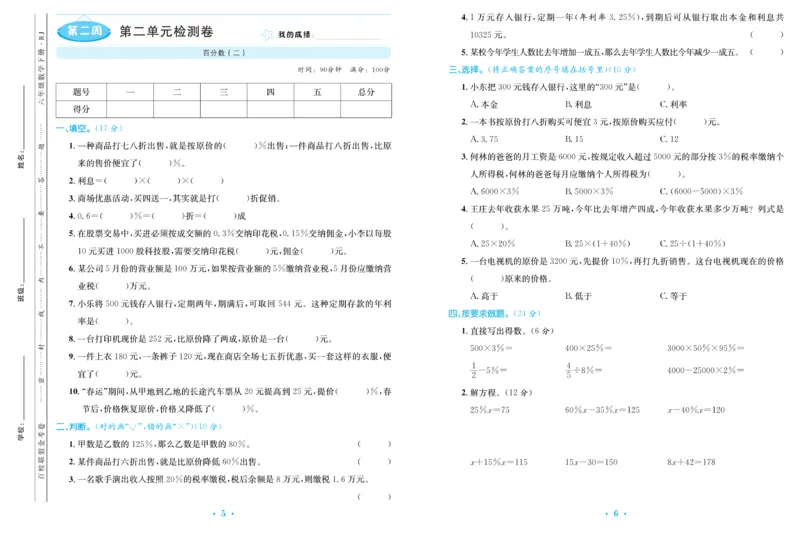Click subheading 2. 解方程。(12分)
The image size is (800, 534).
click(497, 392)
